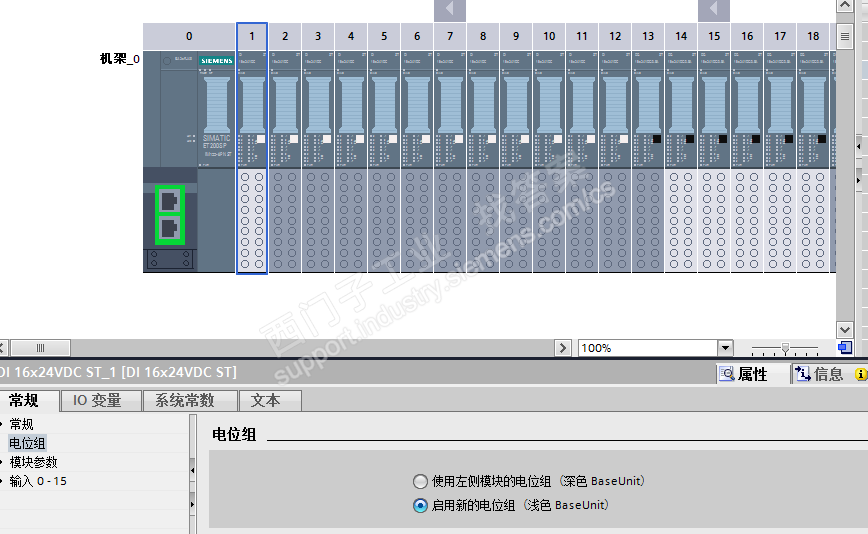Click the collapse arrow above slot 15

pyautogui.click(x=714, y=9)
